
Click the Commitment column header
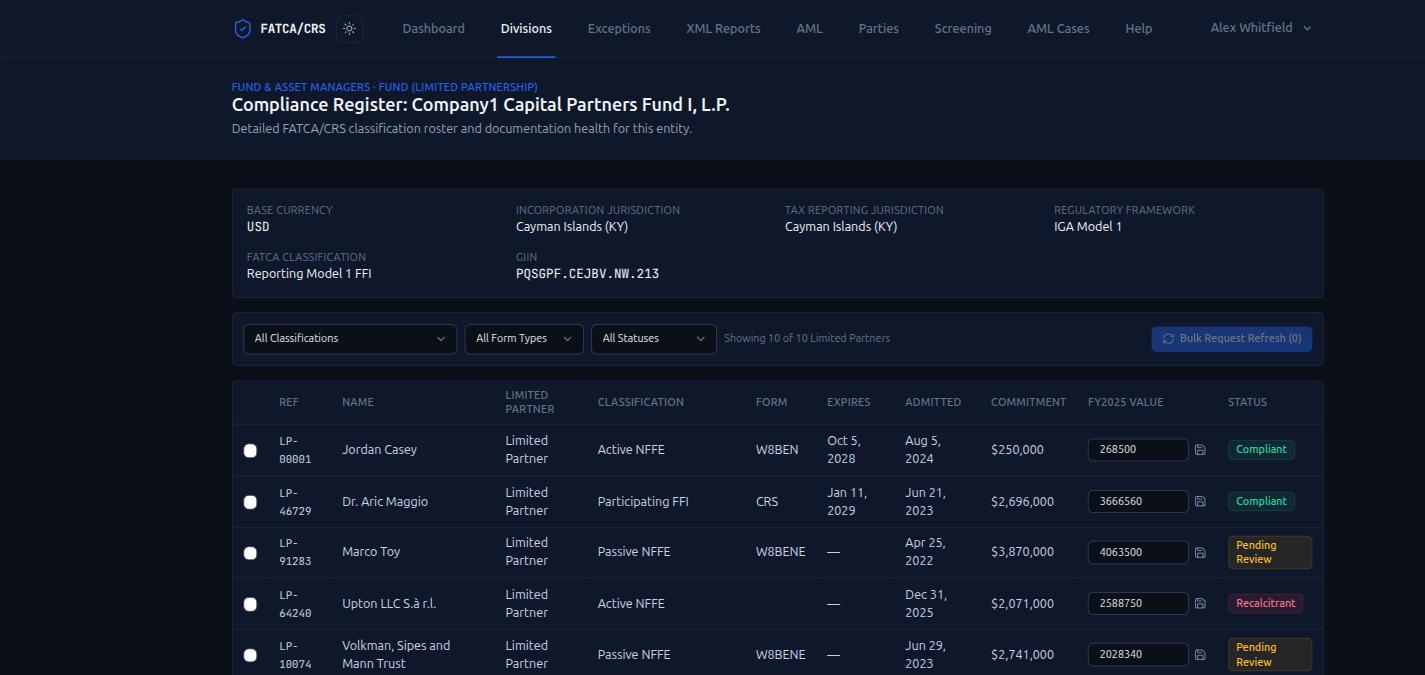(x=1028, y=402)
